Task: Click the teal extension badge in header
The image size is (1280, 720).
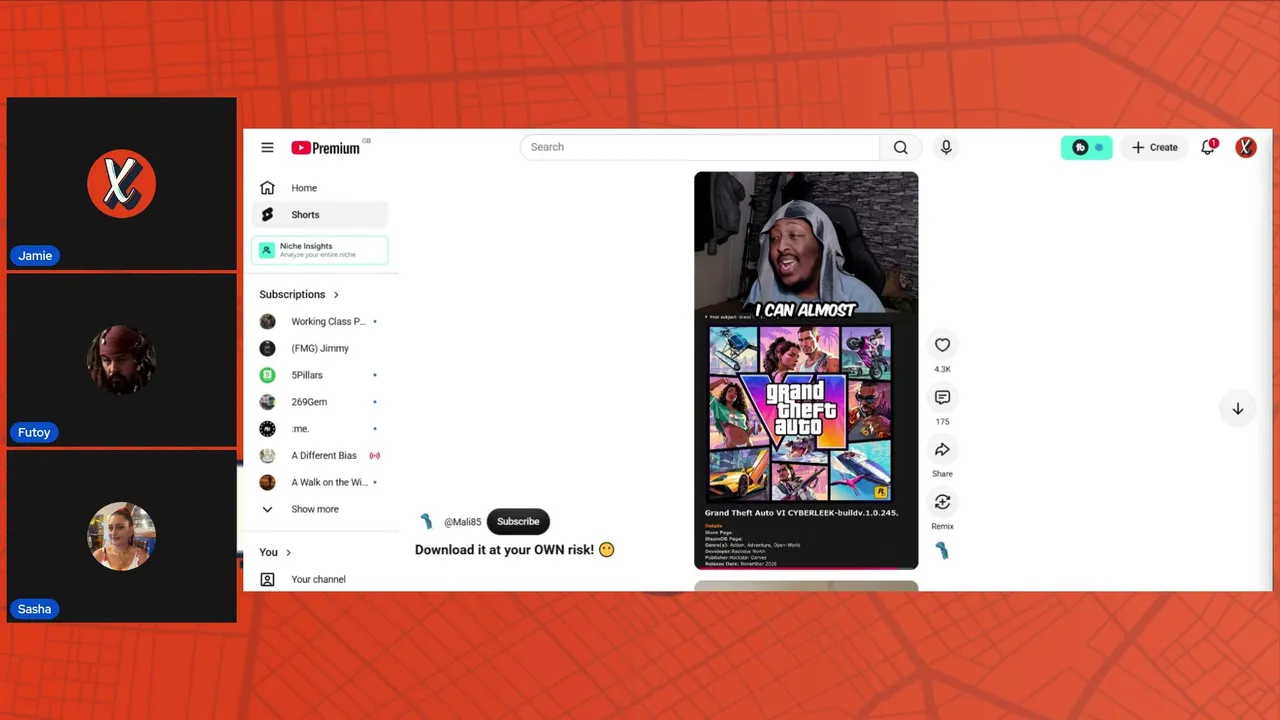Action: pos(1087,147)
